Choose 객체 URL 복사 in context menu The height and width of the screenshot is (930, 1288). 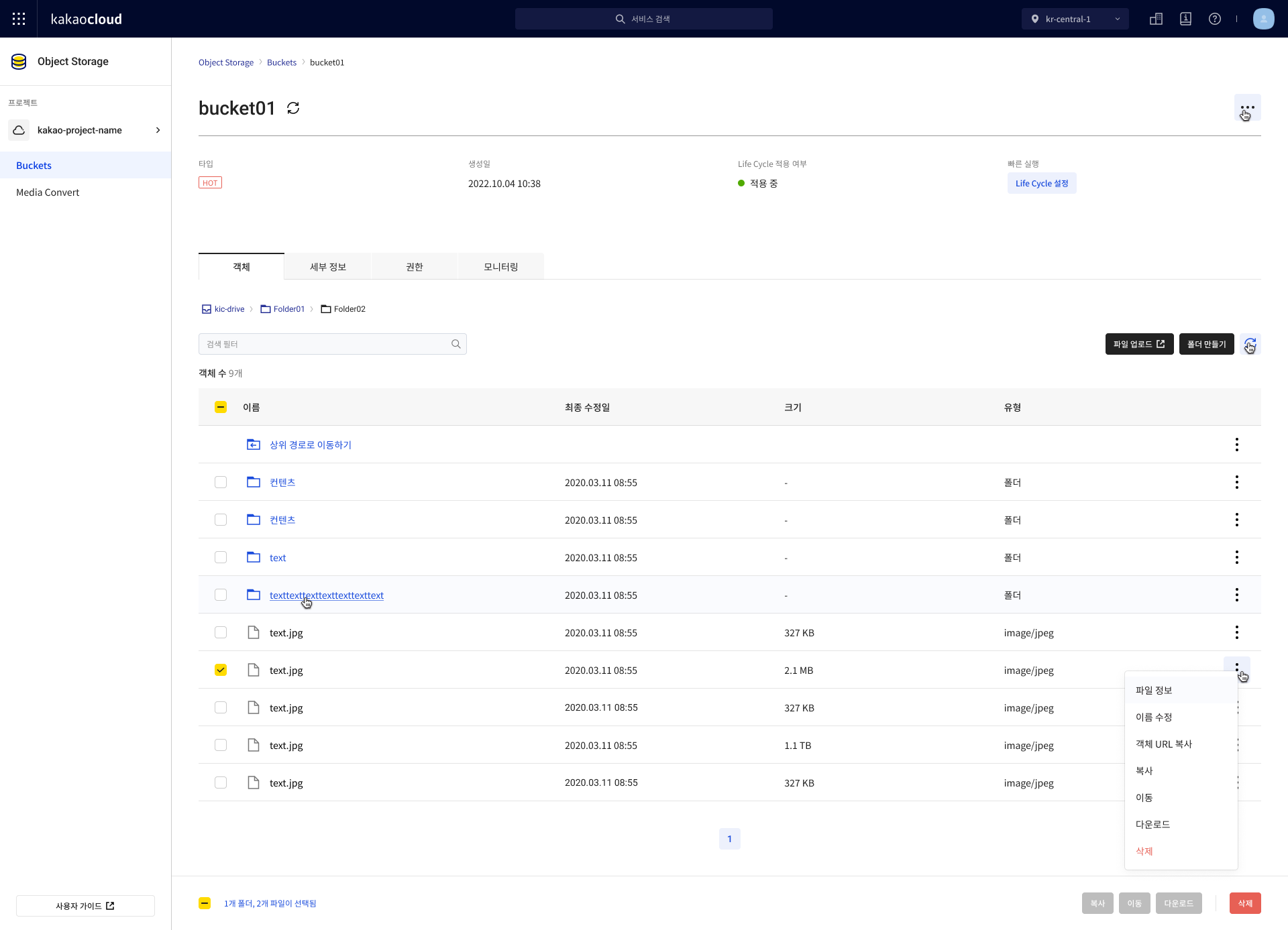click(x=1181, y=744)
